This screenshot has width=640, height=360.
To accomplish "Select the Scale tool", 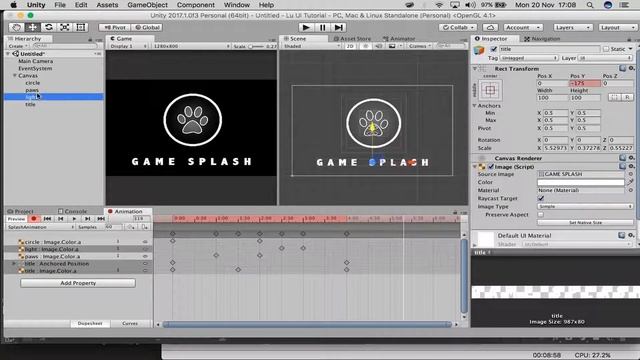I will (x=64, y=27).
